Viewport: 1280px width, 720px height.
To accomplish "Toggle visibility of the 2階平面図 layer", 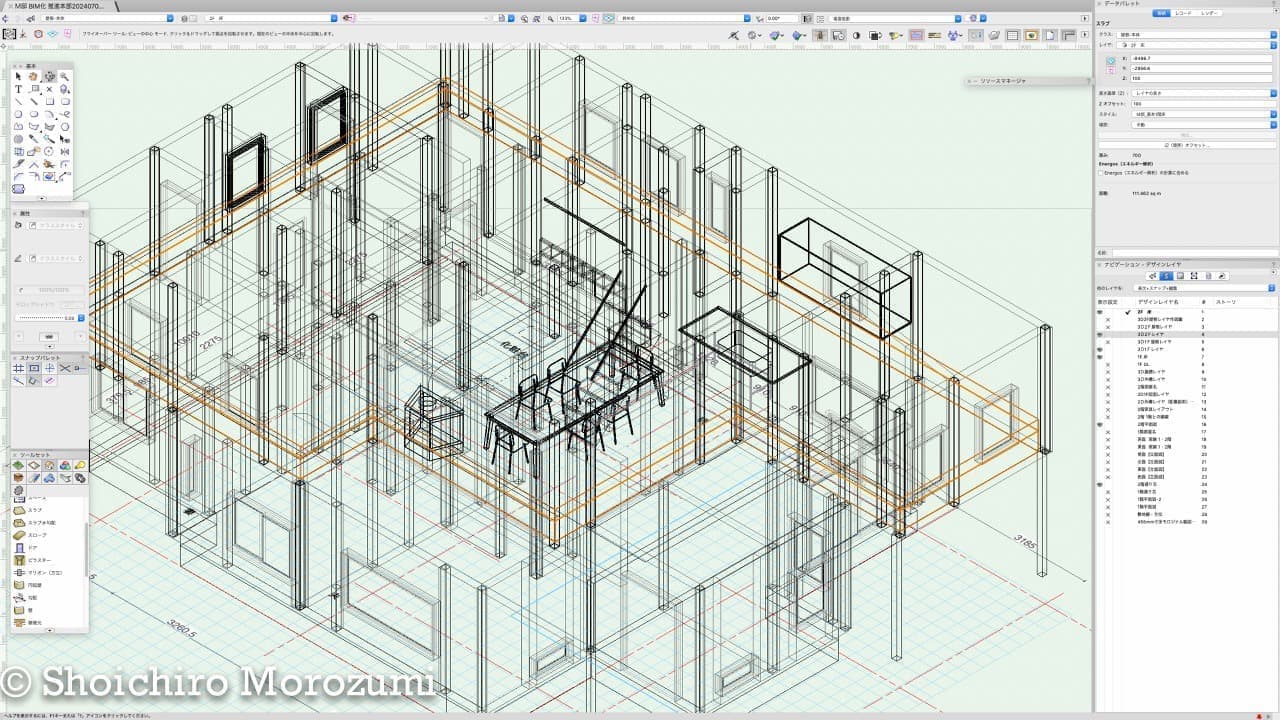I will tap(1100, 425).
